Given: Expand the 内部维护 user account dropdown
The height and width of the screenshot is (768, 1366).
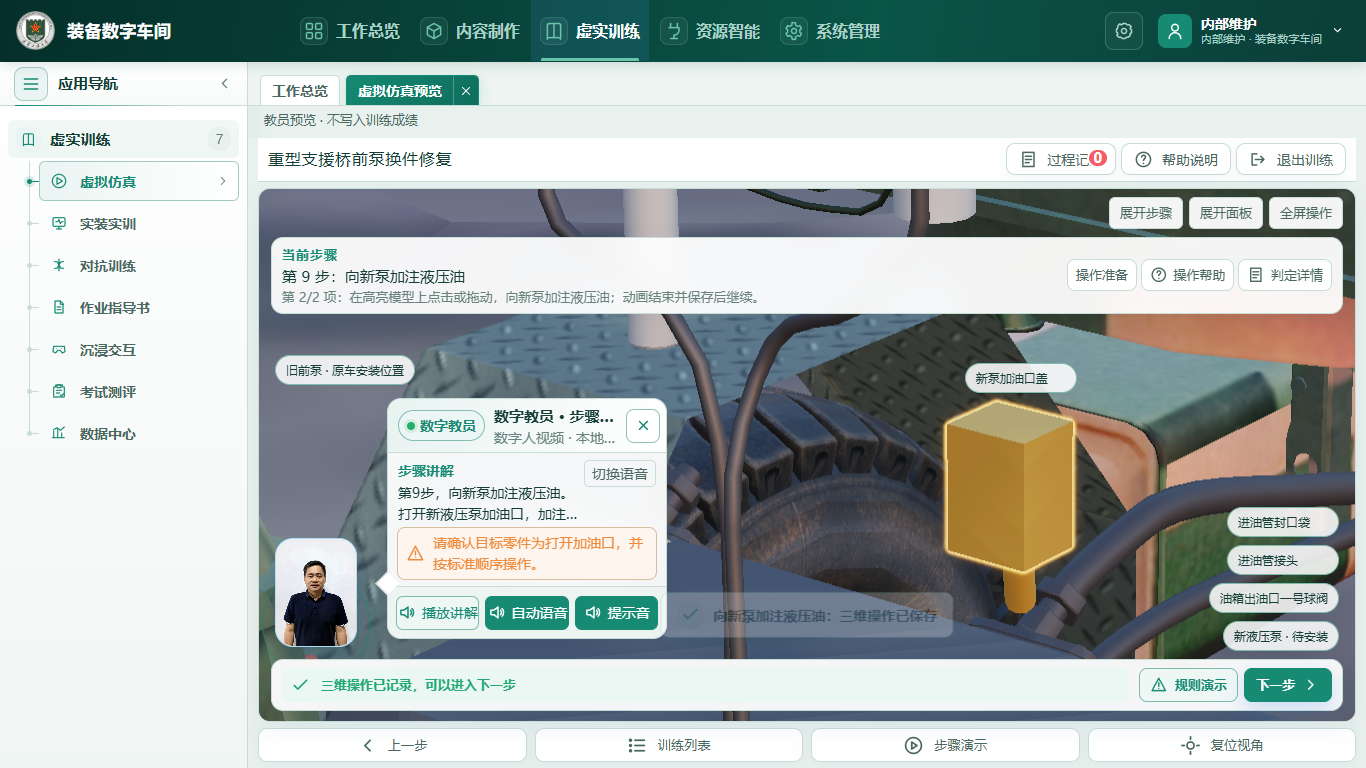Looking at the screenshot, I should point(1337,31).
